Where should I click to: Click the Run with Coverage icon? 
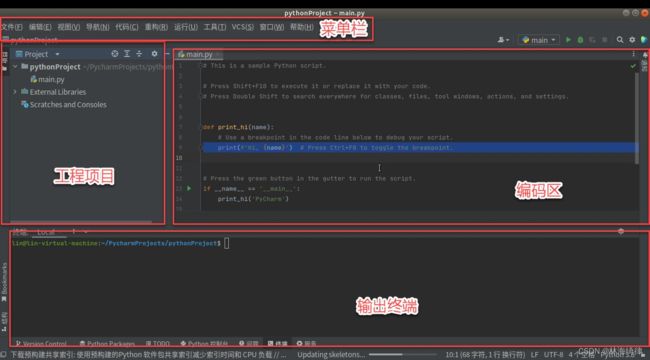tap(592, 40)
